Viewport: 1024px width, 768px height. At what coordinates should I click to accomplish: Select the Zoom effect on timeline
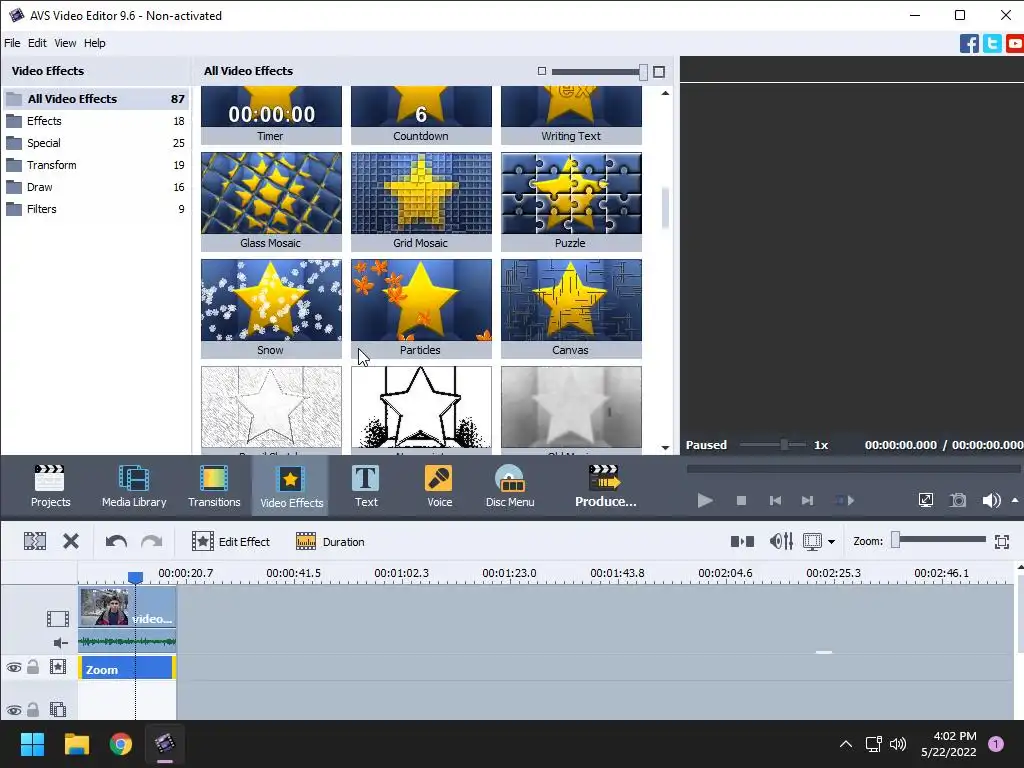tap(127, 669)
